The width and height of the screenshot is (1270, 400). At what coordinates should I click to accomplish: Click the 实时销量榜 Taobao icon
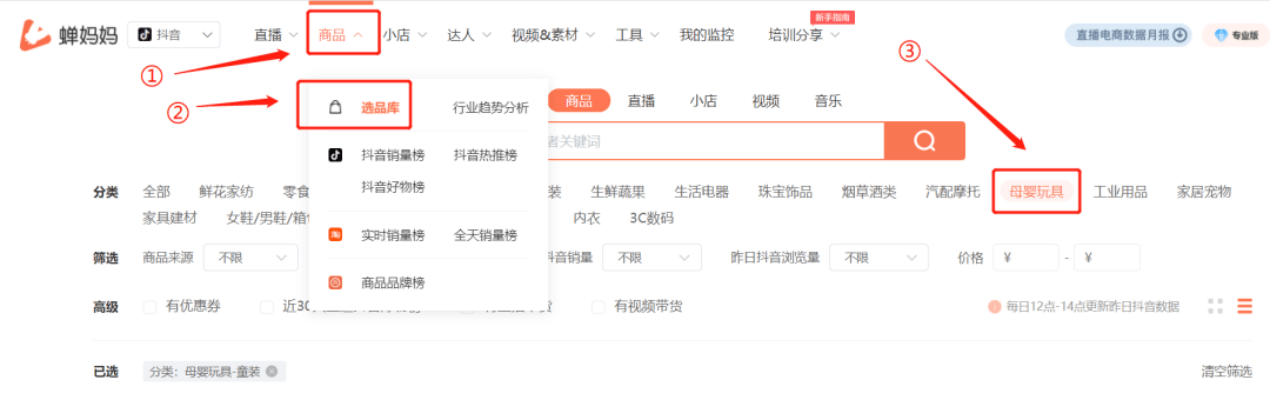tap(336, 235)
